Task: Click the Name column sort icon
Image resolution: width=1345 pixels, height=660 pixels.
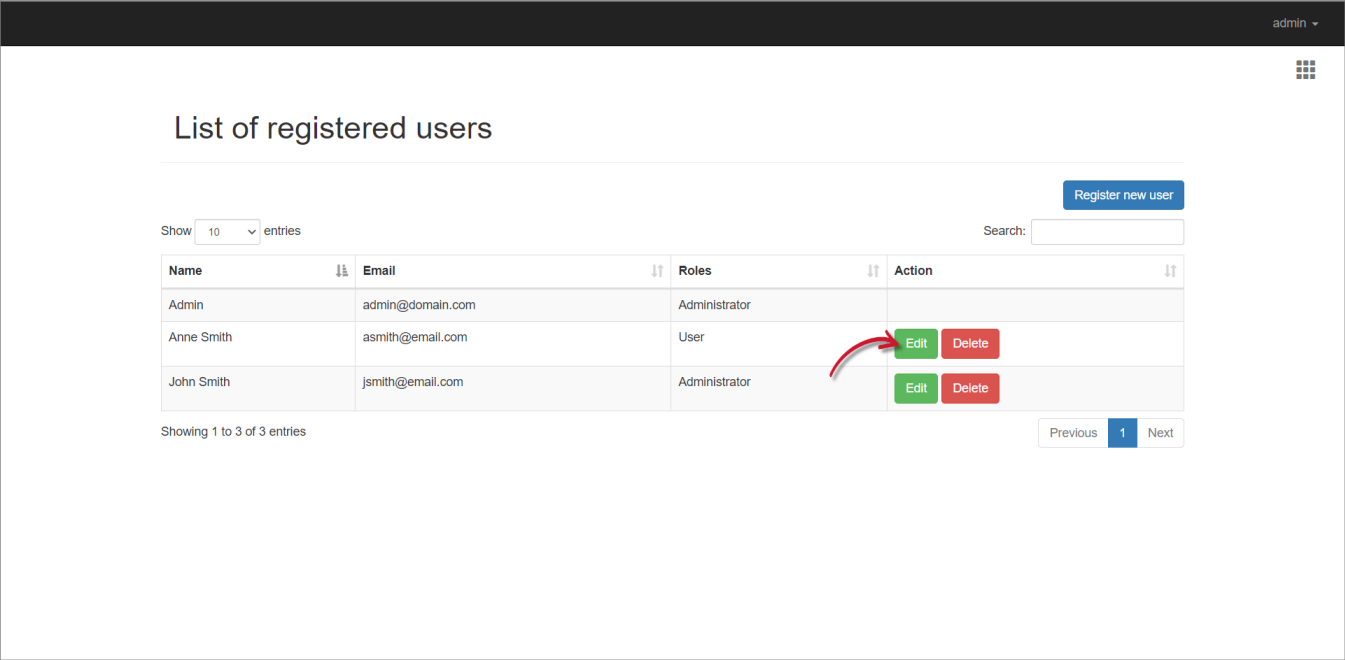Action: pos(342,270)
